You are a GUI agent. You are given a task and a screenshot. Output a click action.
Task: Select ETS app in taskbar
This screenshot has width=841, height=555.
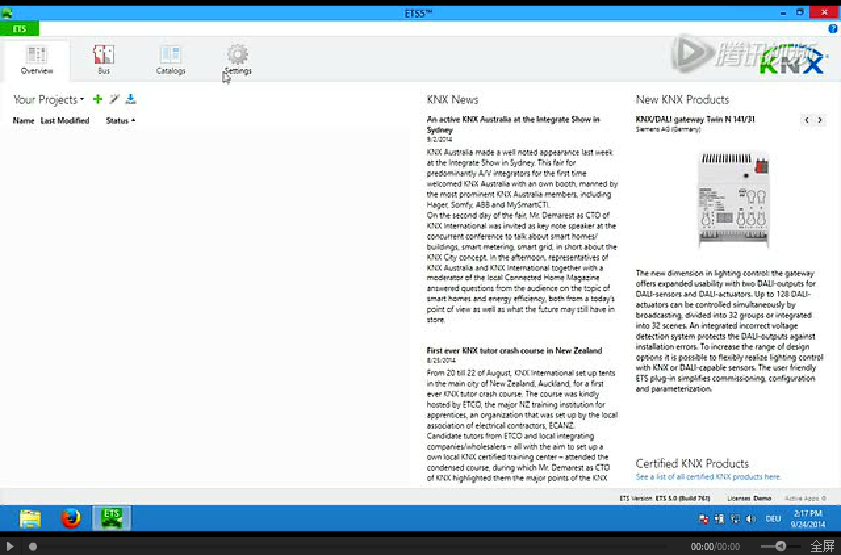pos(112,519)
